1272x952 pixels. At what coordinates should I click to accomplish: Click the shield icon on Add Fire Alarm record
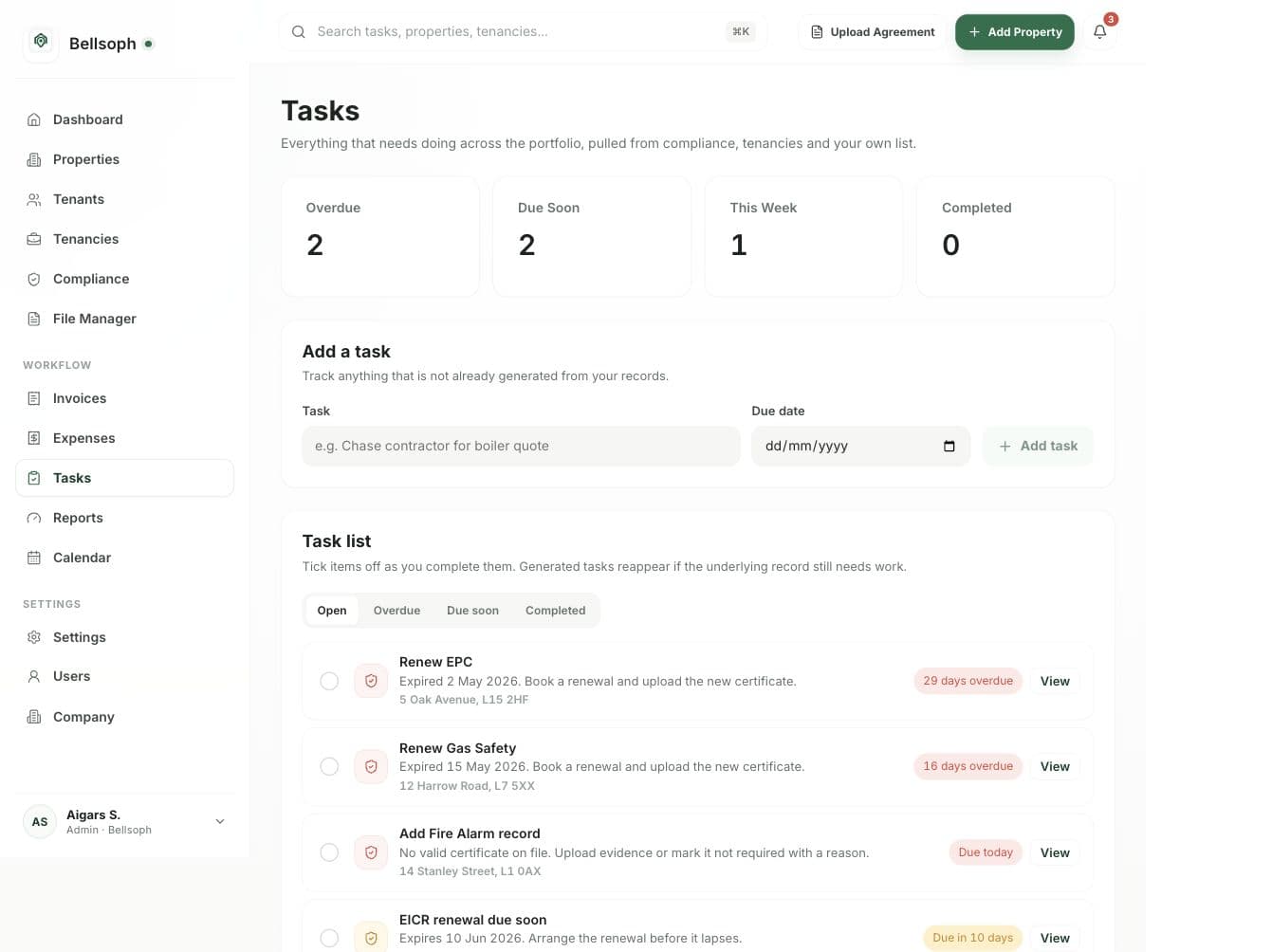coord(371,852)
